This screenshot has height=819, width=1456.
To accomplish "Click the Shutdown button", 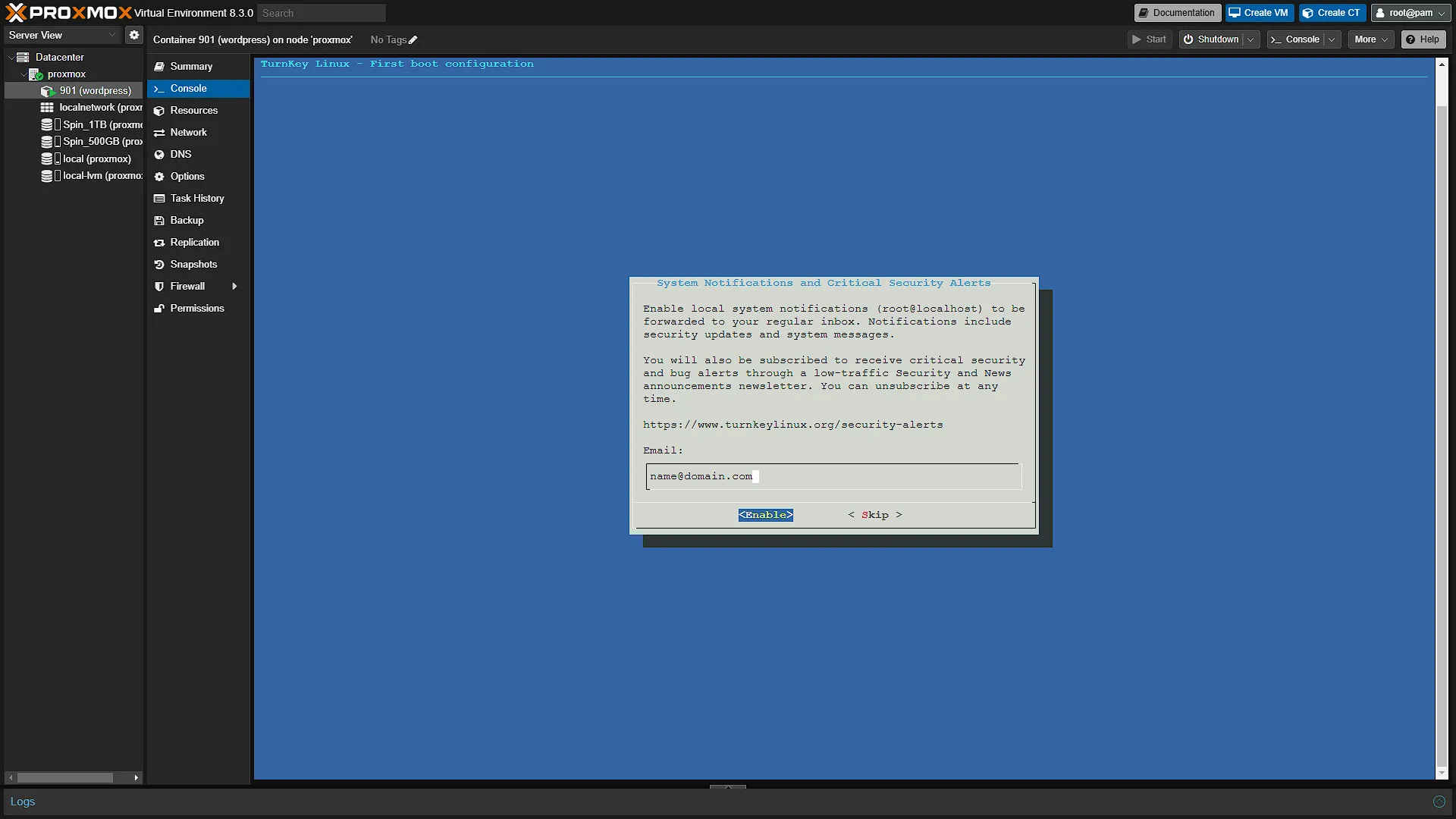I will coord(1211,39).
